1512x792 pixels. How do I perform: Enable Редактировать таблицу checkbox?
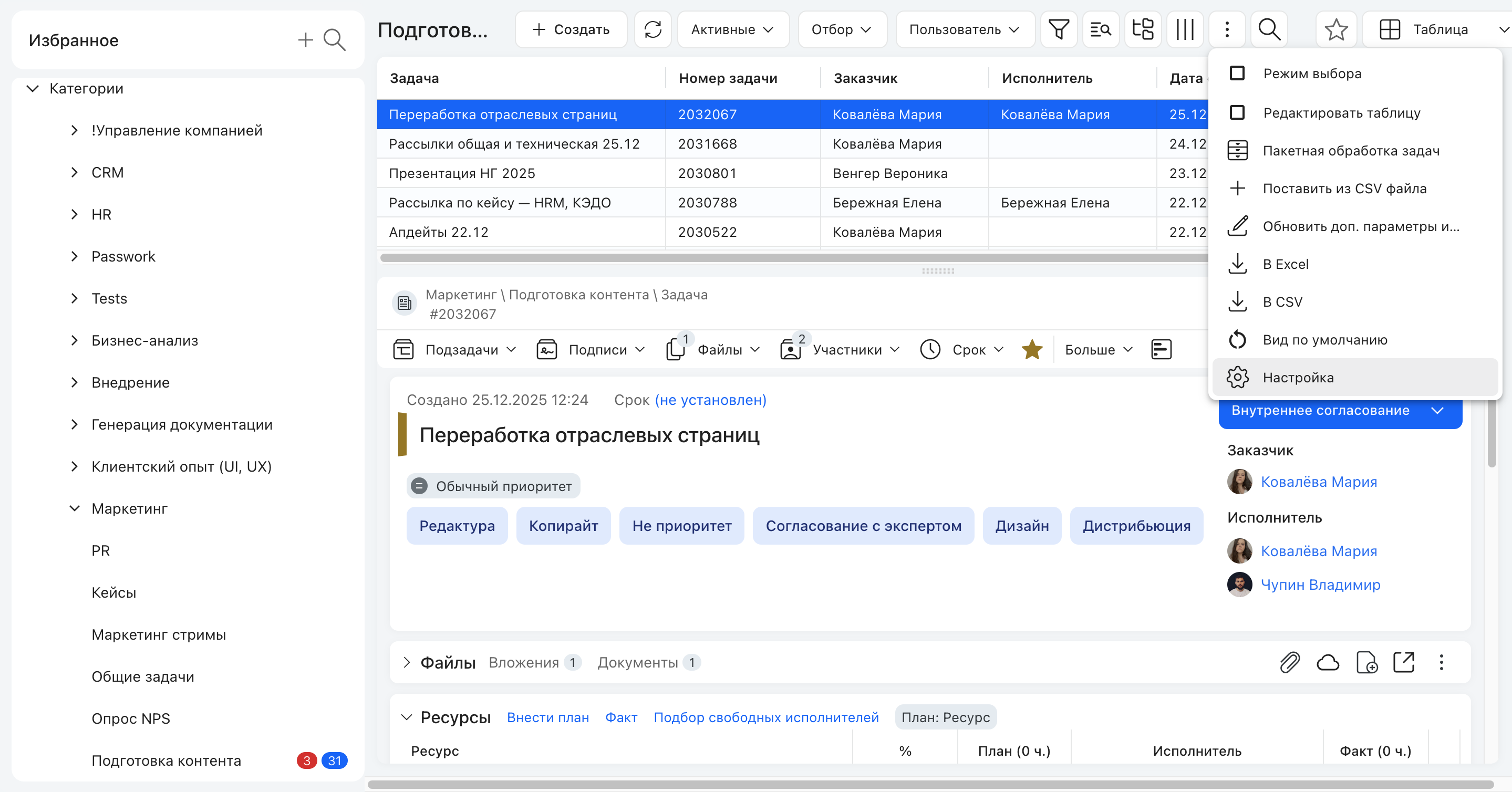tap(1237, 112)
